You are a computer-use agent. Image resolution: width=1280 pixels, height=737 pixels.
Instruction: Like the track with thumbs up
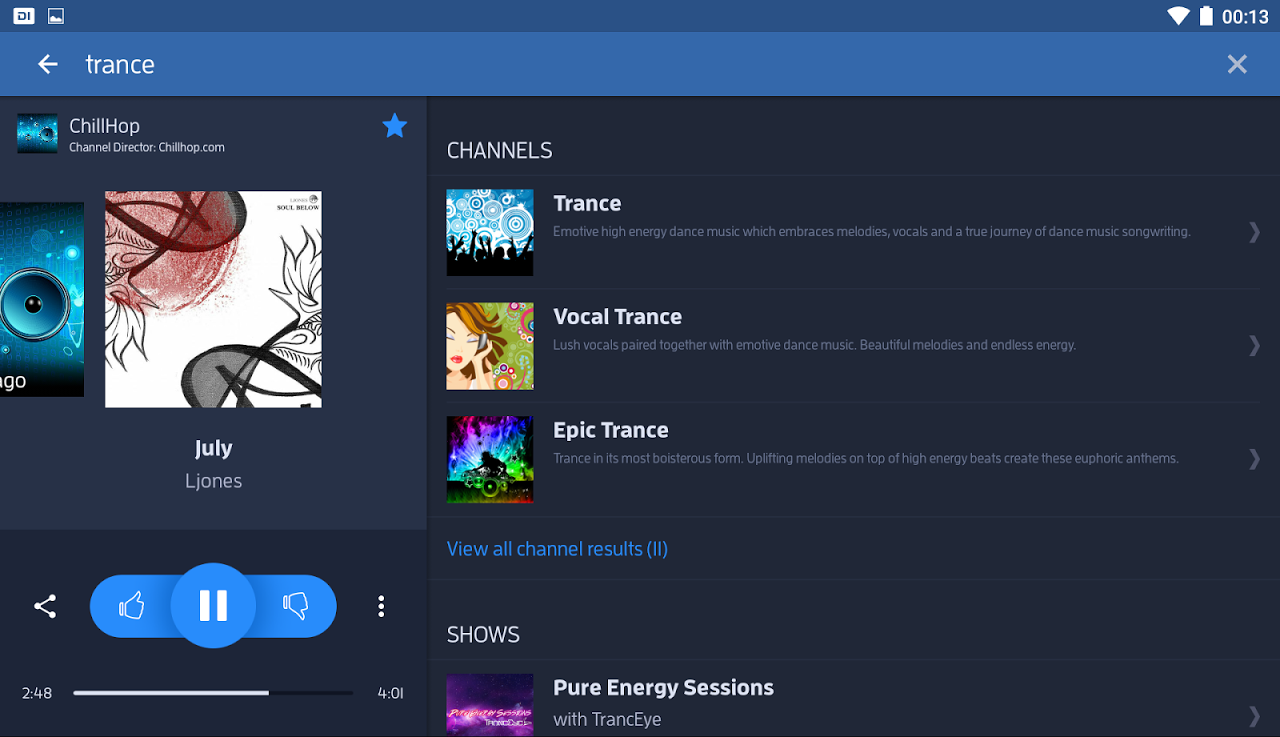(131, 606)
